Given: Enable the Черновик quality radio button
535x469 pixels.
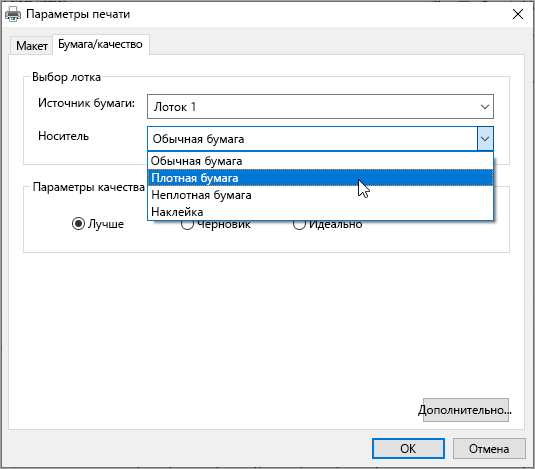Looking at the screenshot, I should point(187,224).
